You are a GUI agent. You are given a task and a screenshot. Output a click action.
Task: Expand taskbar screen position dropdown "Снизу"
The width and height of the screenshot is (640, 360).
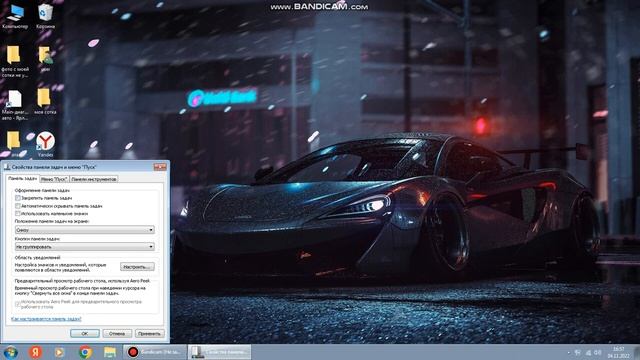[84, 230]
